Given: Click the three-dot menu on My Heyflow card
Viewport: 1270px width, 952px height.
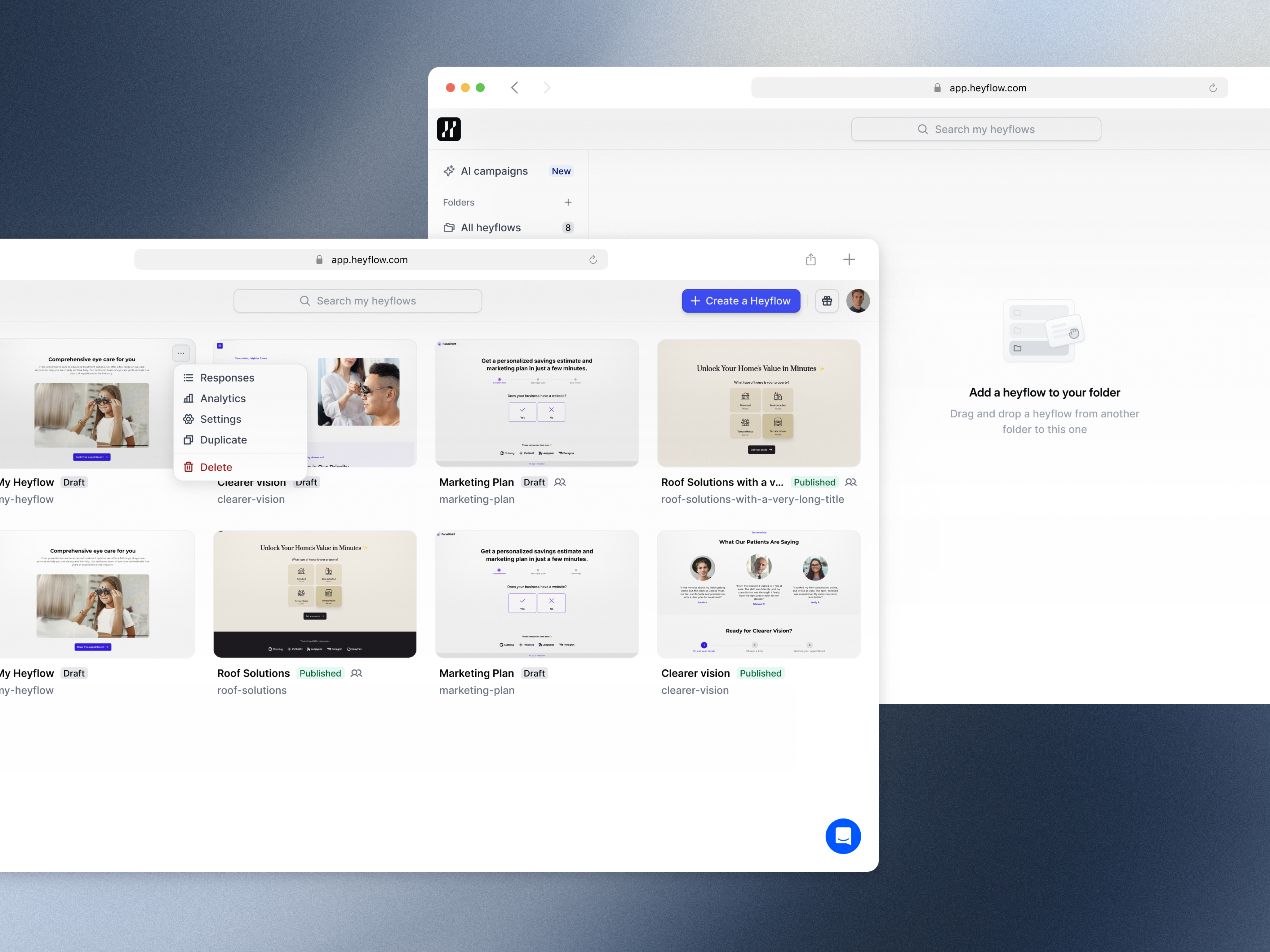Looking at the screenshot, I should (181, 353).
